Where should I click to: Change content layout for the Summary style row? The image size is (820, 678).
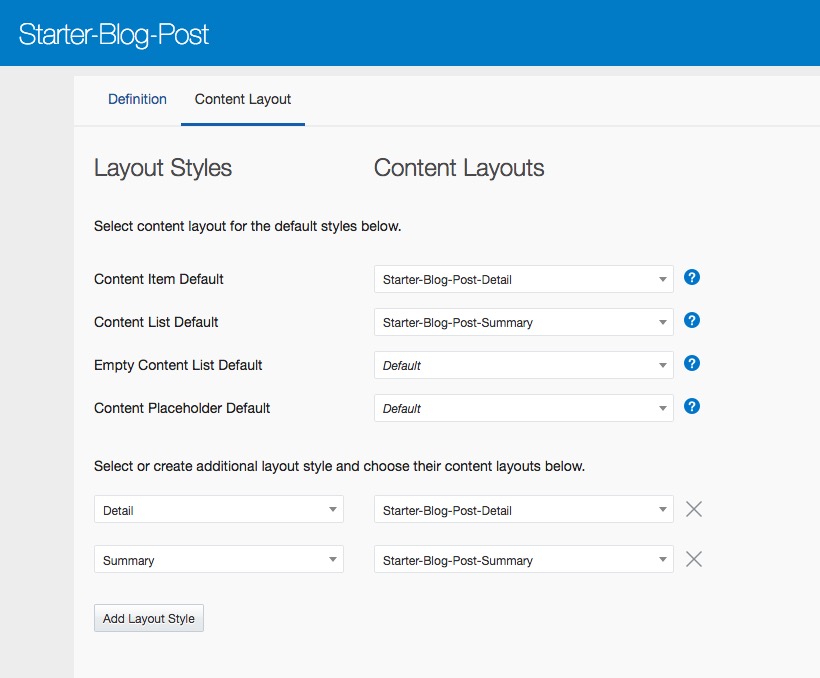pyautogui.click(x=523, y=560)
